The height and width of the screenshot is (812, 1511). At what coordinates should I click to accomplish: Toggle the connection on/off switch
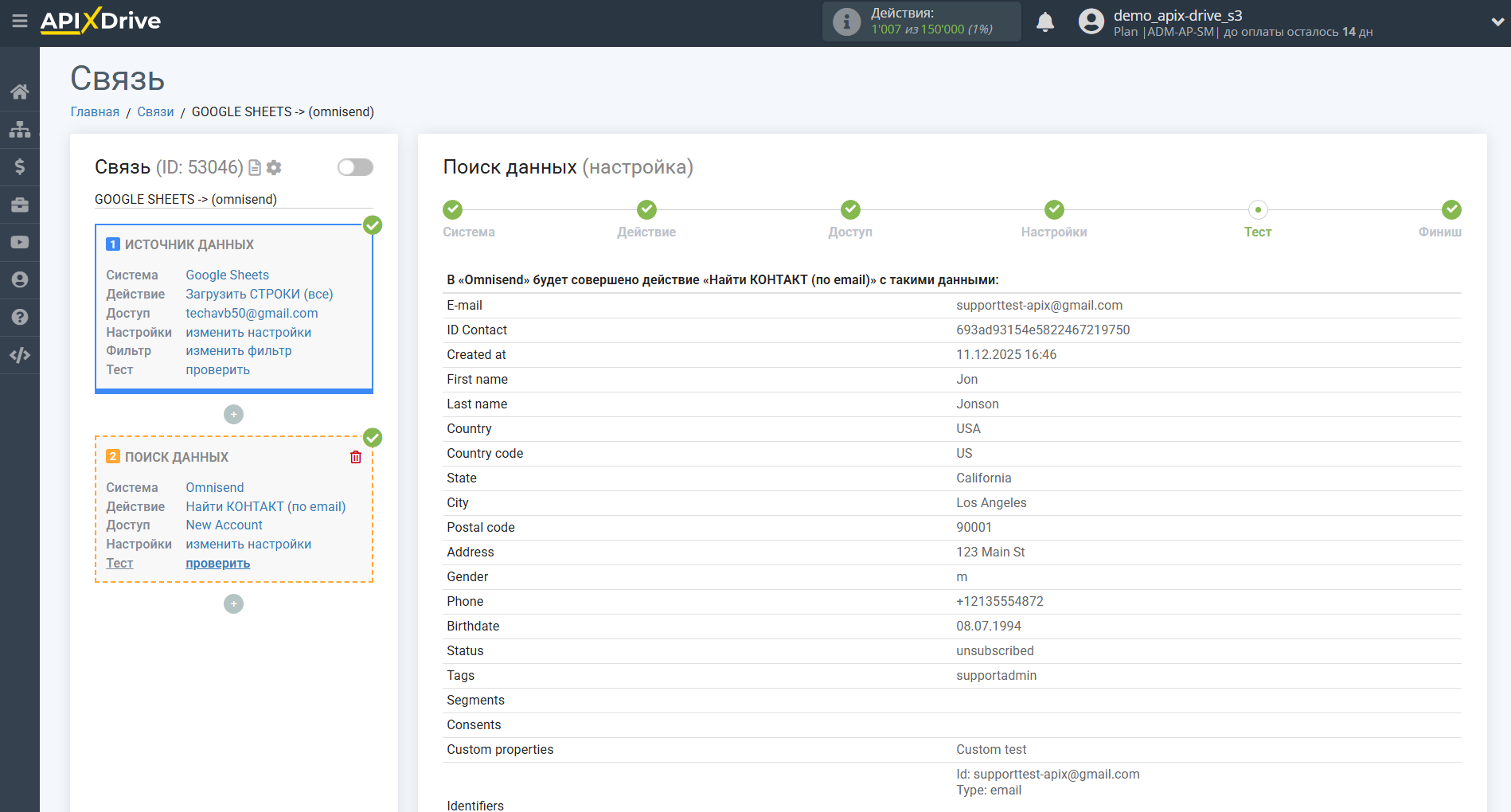click(x=355, y=167)
